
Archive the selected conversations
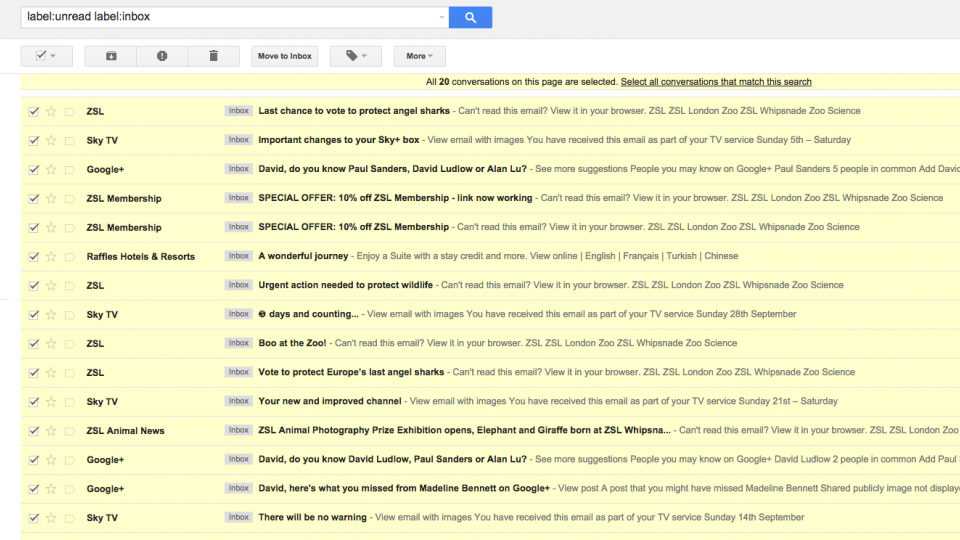pos(111,56)
